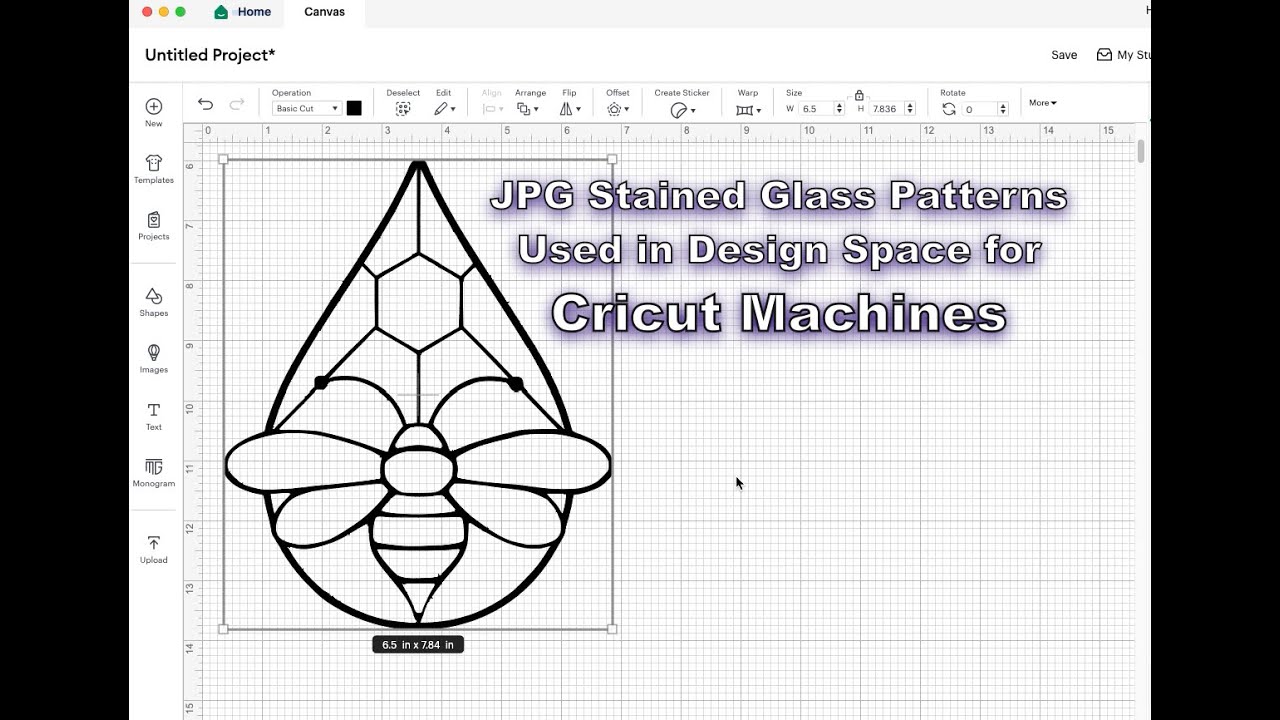Click the width stepper arrows
The width and height of the screenshot is (1280, 720).
[x=841, y=109]
